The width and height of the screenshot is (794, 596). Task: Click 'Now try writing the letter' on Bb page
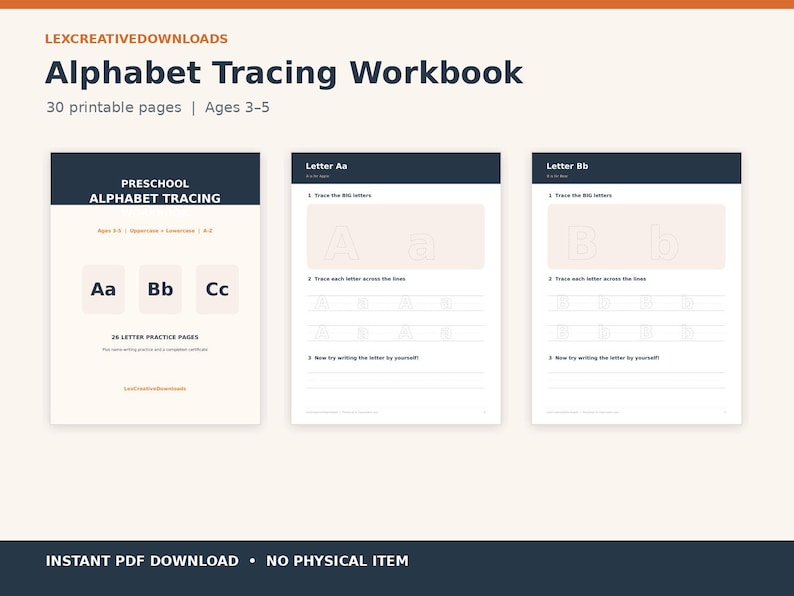607,358
